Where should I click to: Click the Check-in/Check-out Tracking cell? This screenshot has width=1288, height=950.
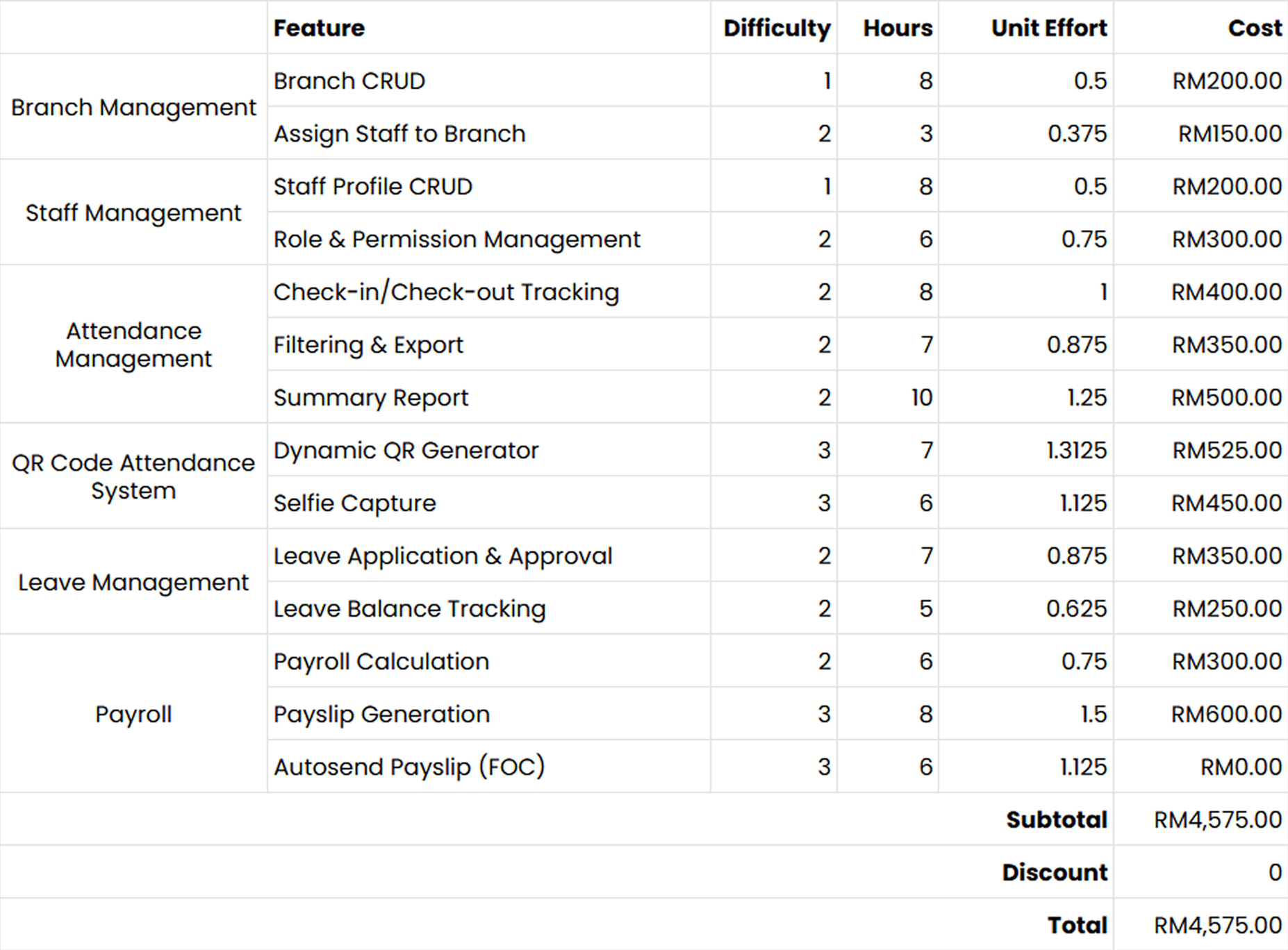446,292
